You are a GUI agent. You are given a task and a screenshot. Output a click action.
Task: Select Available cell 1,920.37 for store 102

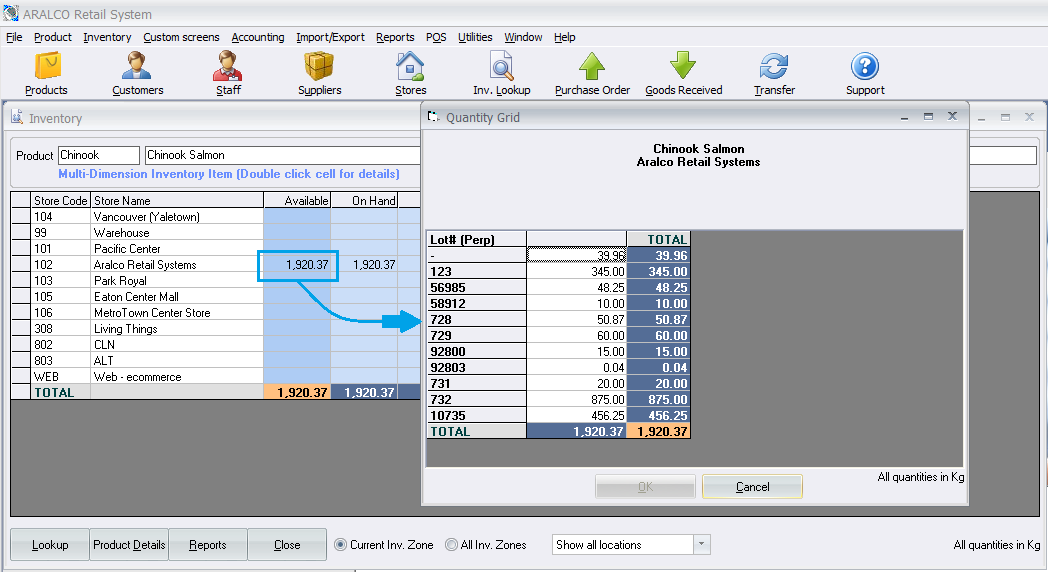point(298,265)
